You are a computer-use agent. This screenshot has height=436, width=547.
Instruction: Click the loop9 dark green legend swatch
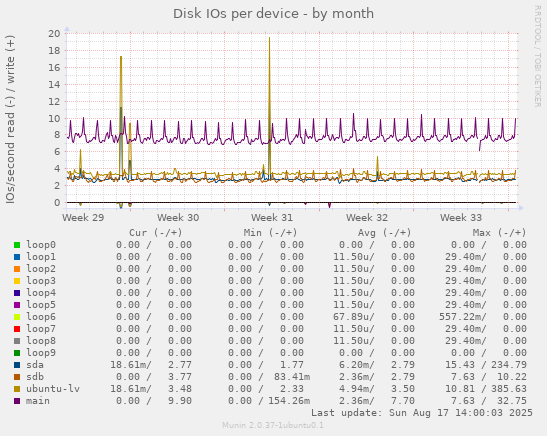(17, 353)
